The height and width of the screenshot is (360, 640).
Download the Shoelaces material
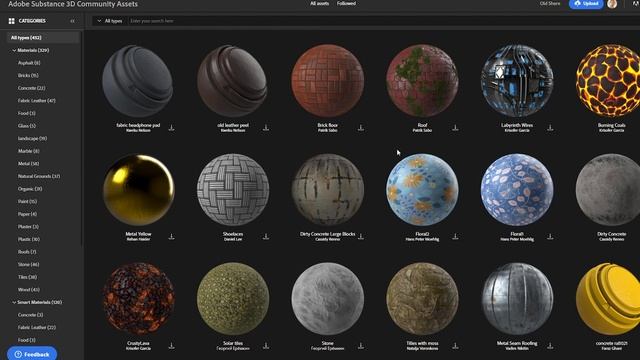(266, 236)
